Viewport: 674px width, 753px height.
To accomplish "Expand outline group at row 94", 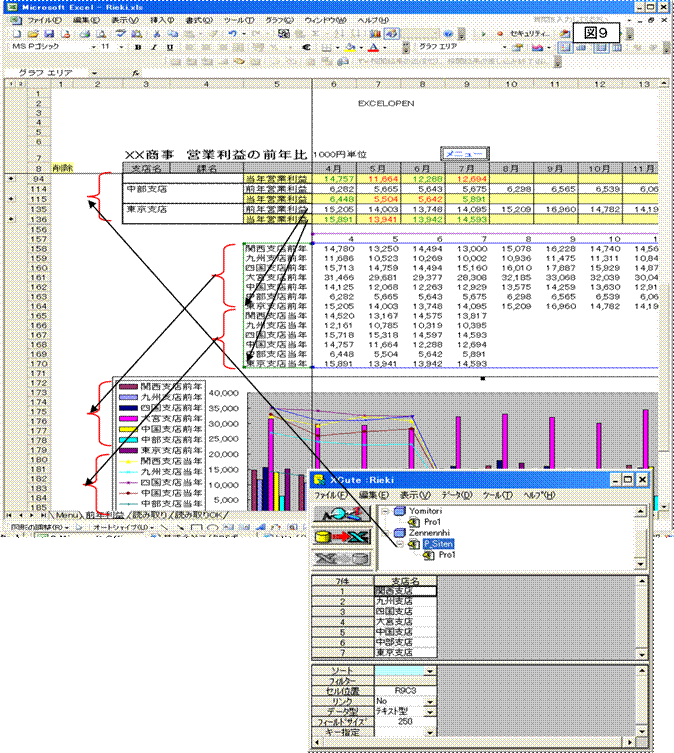I will click(11, 179).
